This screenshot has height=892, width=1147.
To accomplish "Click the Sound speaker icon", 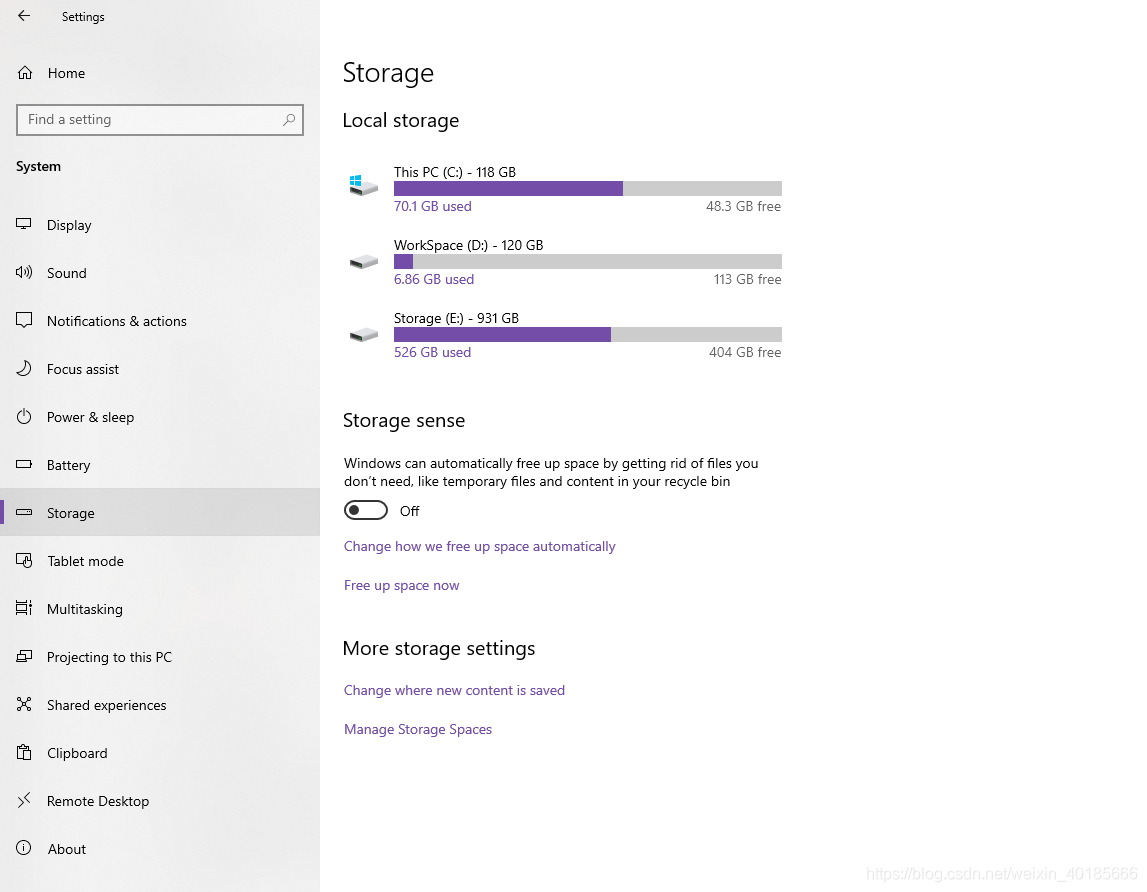I will [x=24, y=272].
